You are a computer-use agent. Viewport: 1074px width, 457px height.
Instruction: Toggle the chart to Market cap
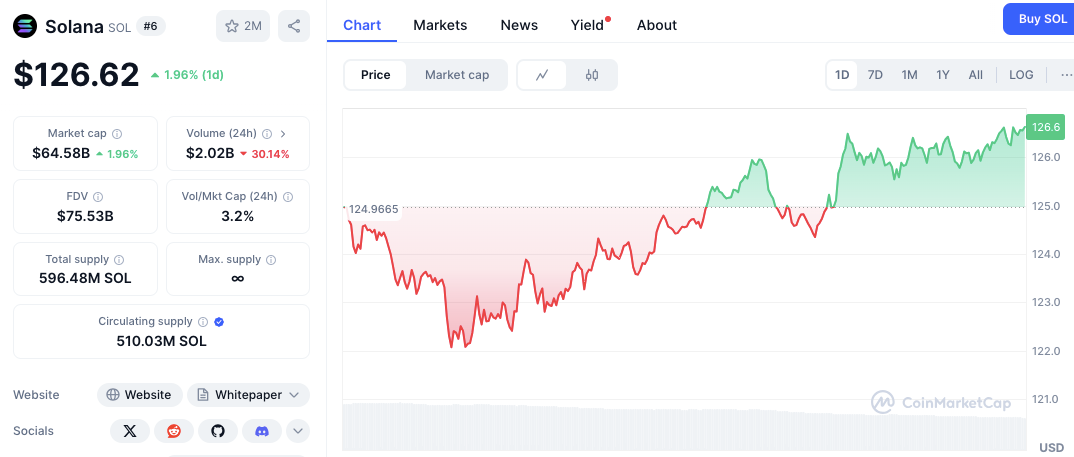[x=457, y=75]
